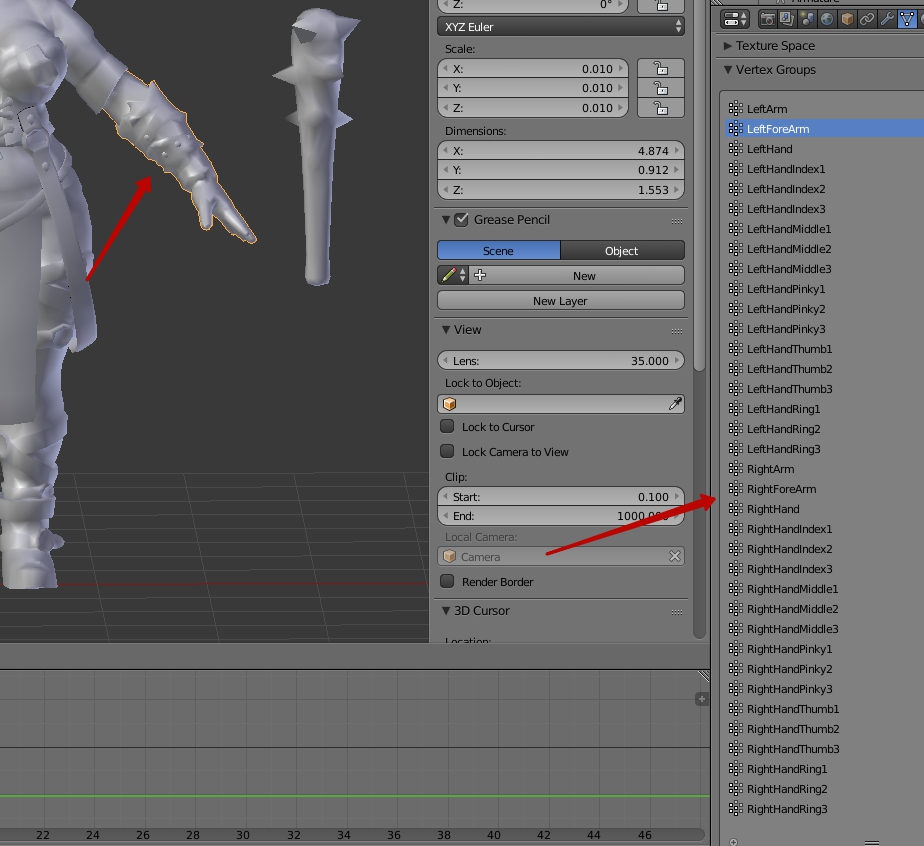Open the Constraints chain-link tab
The width and height of the screenshot is (924, 846).
tap(867, 19)
